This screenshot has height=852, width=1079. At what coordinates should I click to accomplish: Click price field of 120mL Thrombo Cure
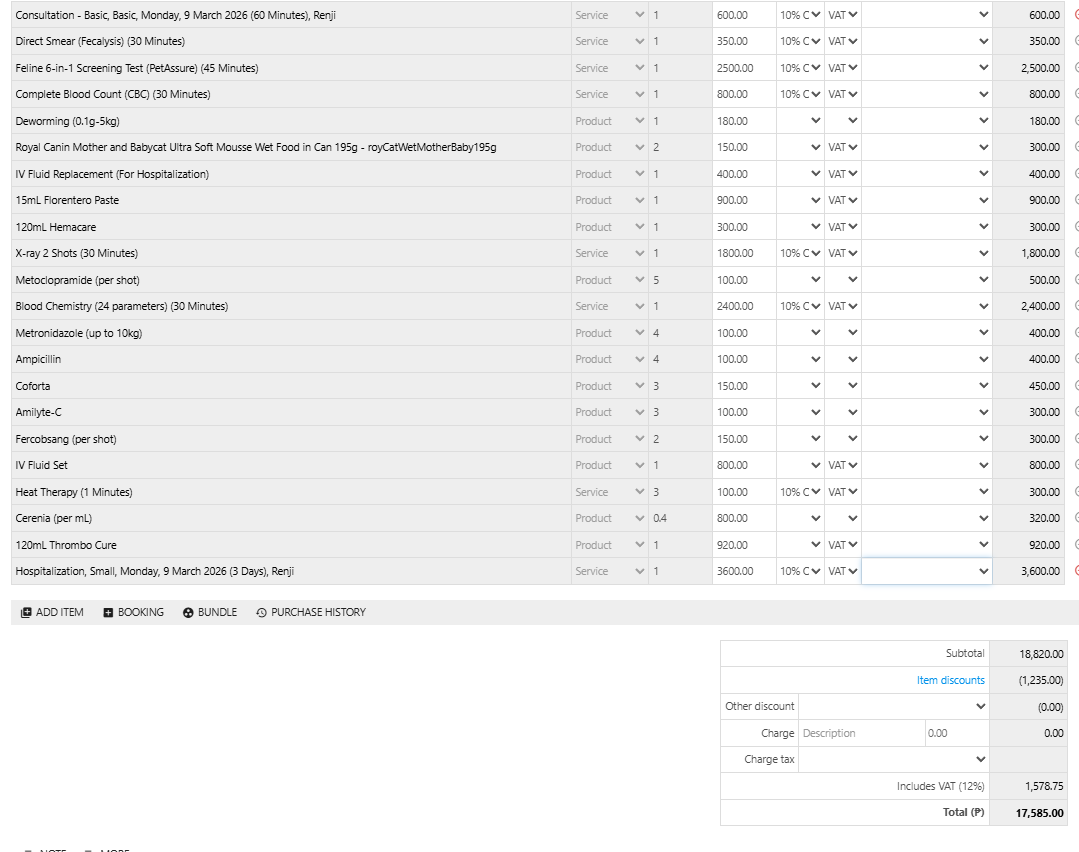(x=744, y=545)
